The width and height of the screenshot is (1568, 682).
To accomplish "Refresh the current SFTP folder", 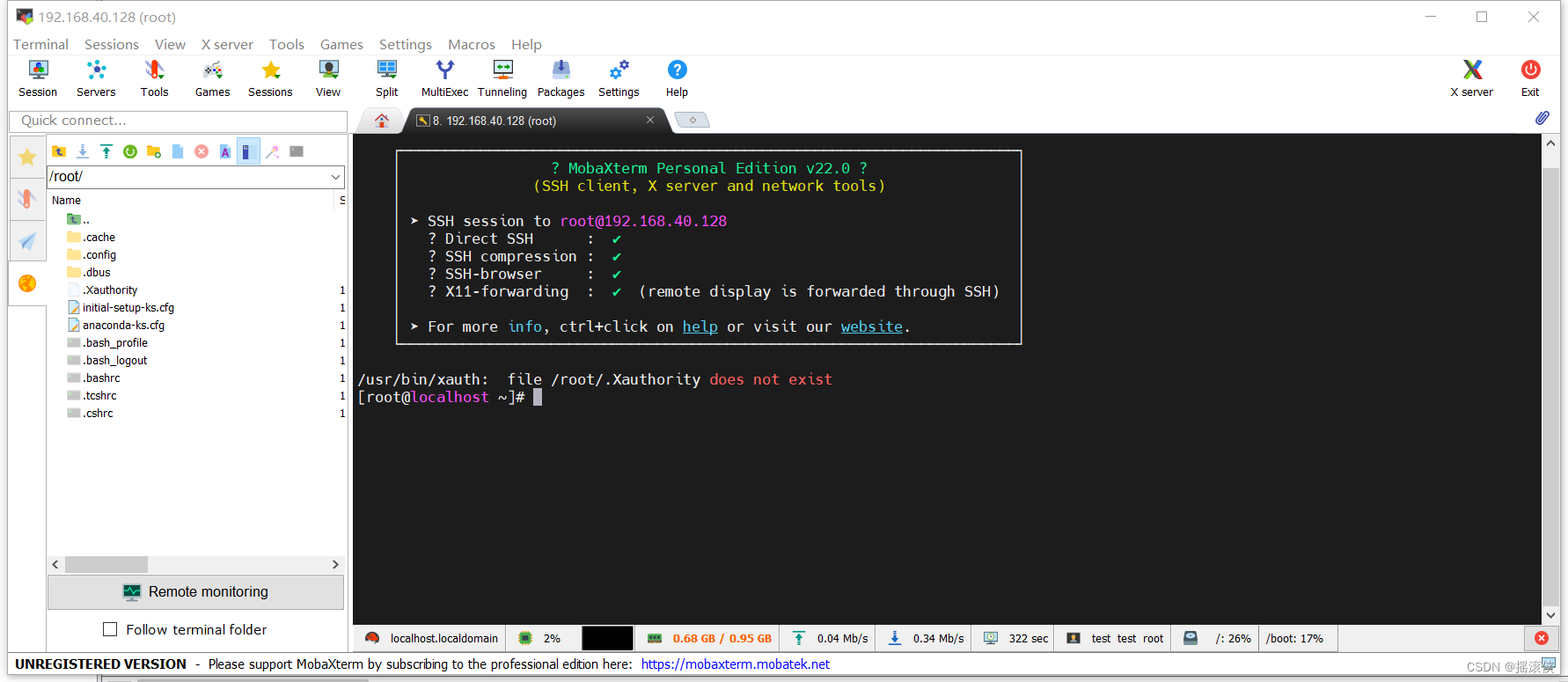I will [x=130, y=151].
